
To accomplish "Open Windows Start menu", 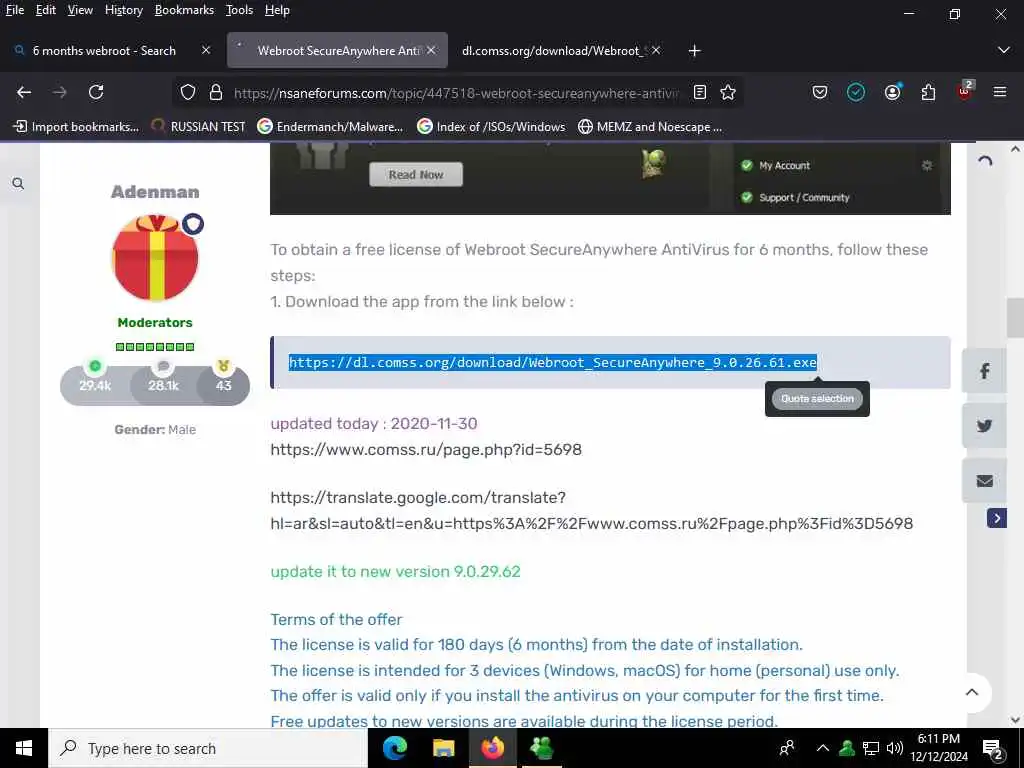I will click(x=24, y=748).
